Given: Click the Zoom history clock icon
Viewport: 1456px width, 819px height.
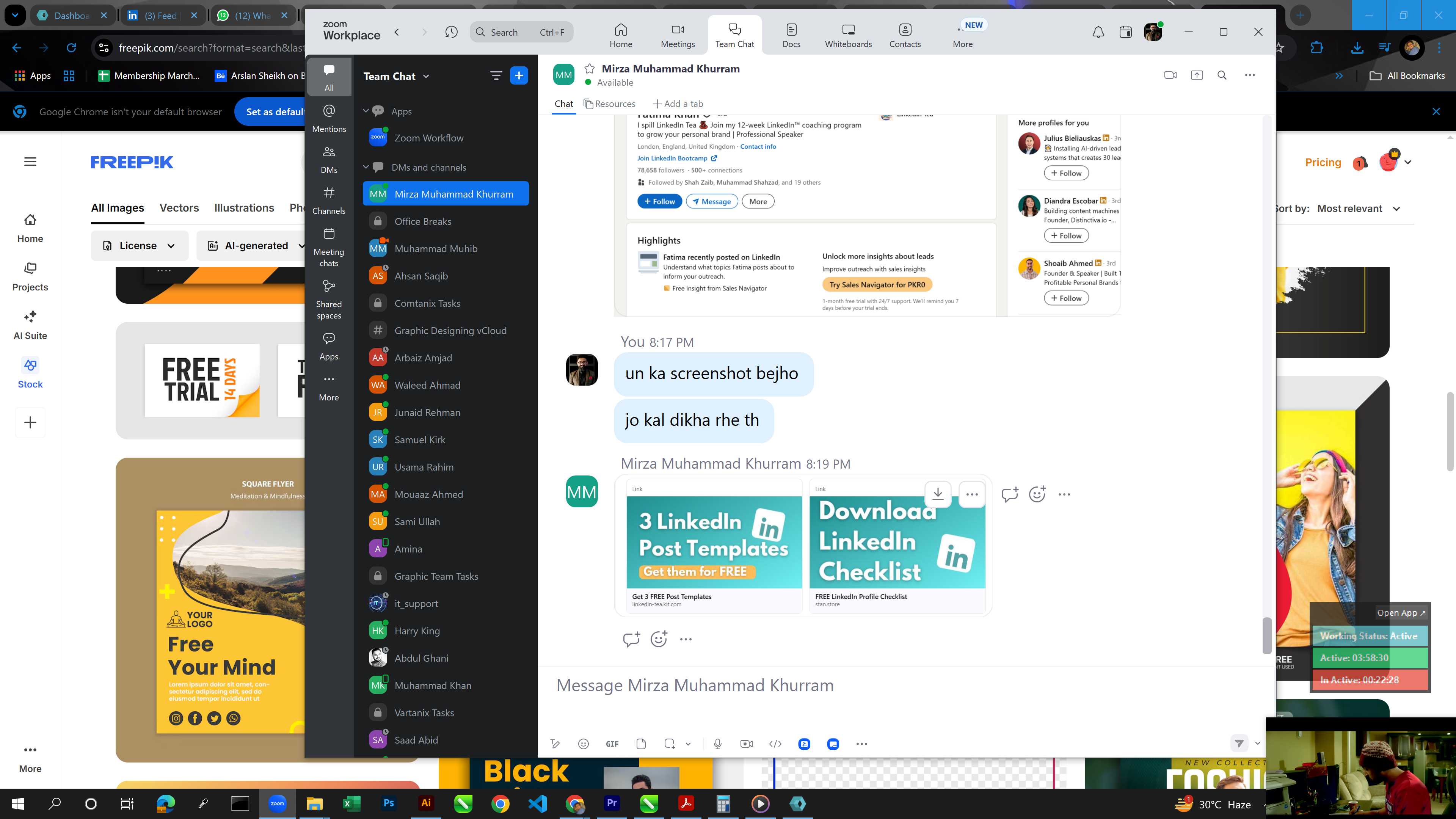Looking at the screenshot, I should point(451,32).
